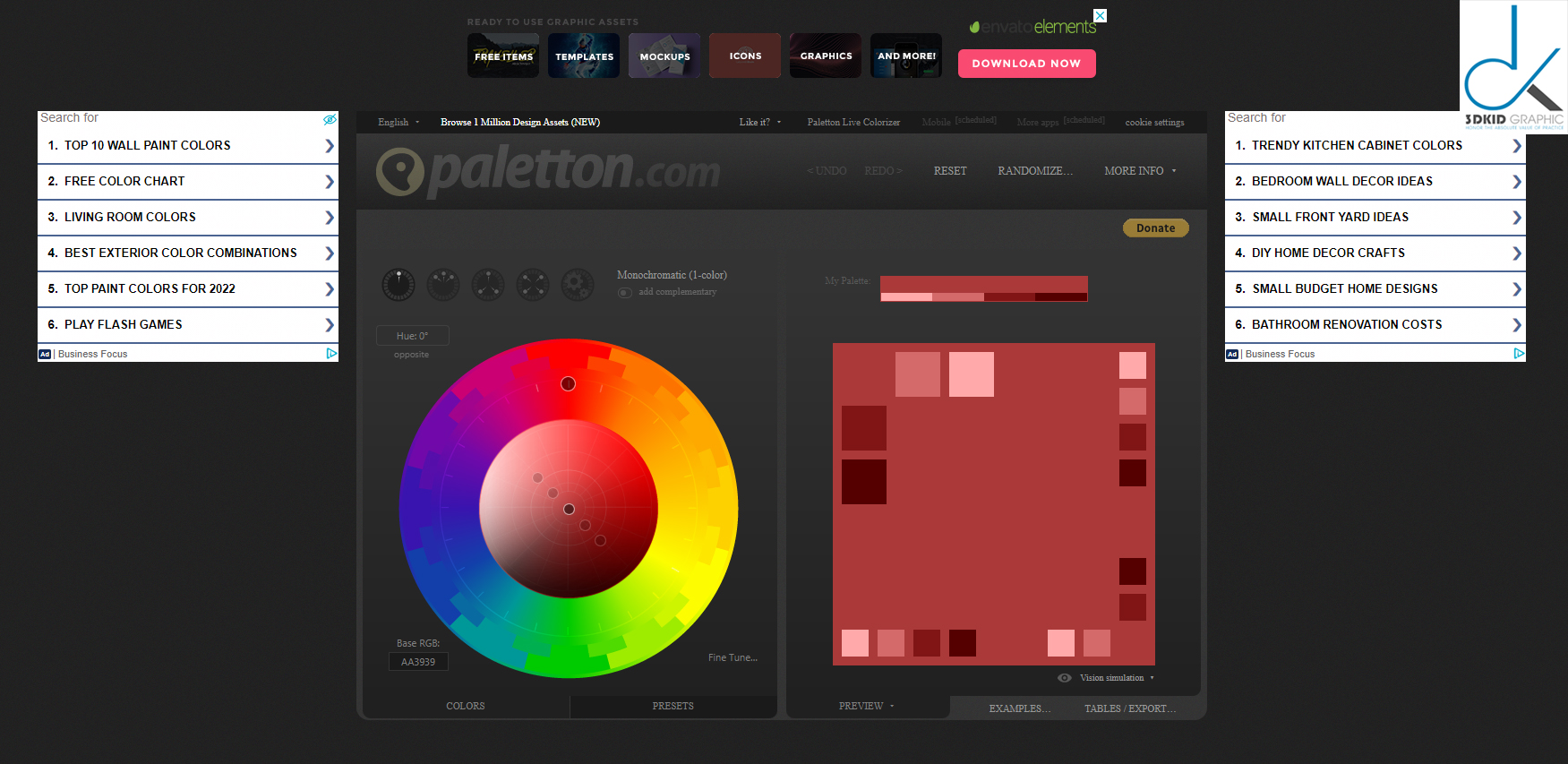1568x764 pixels.
Task: Switch to the Presets tab
Action: click(x=673, y=707)
